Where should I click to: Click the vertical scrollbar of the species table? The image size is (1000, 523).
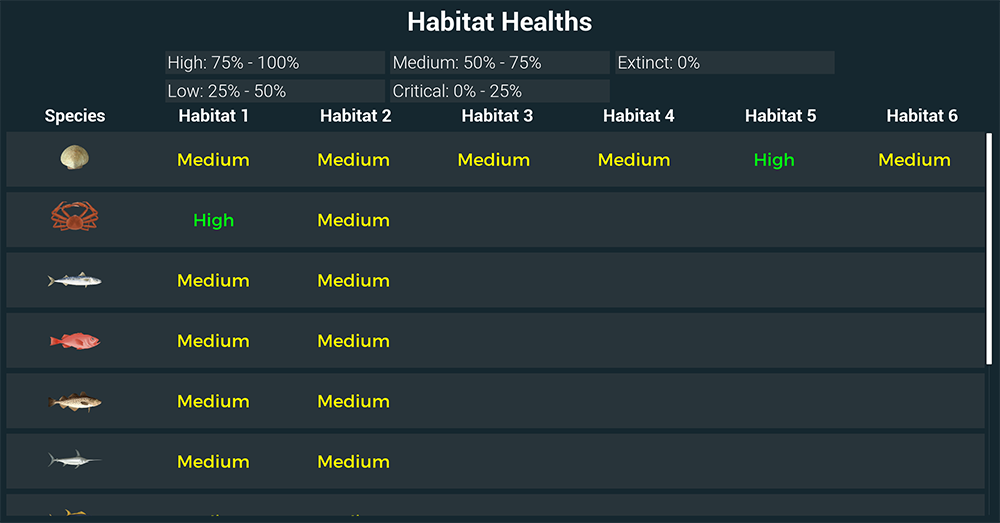point(989,250)
